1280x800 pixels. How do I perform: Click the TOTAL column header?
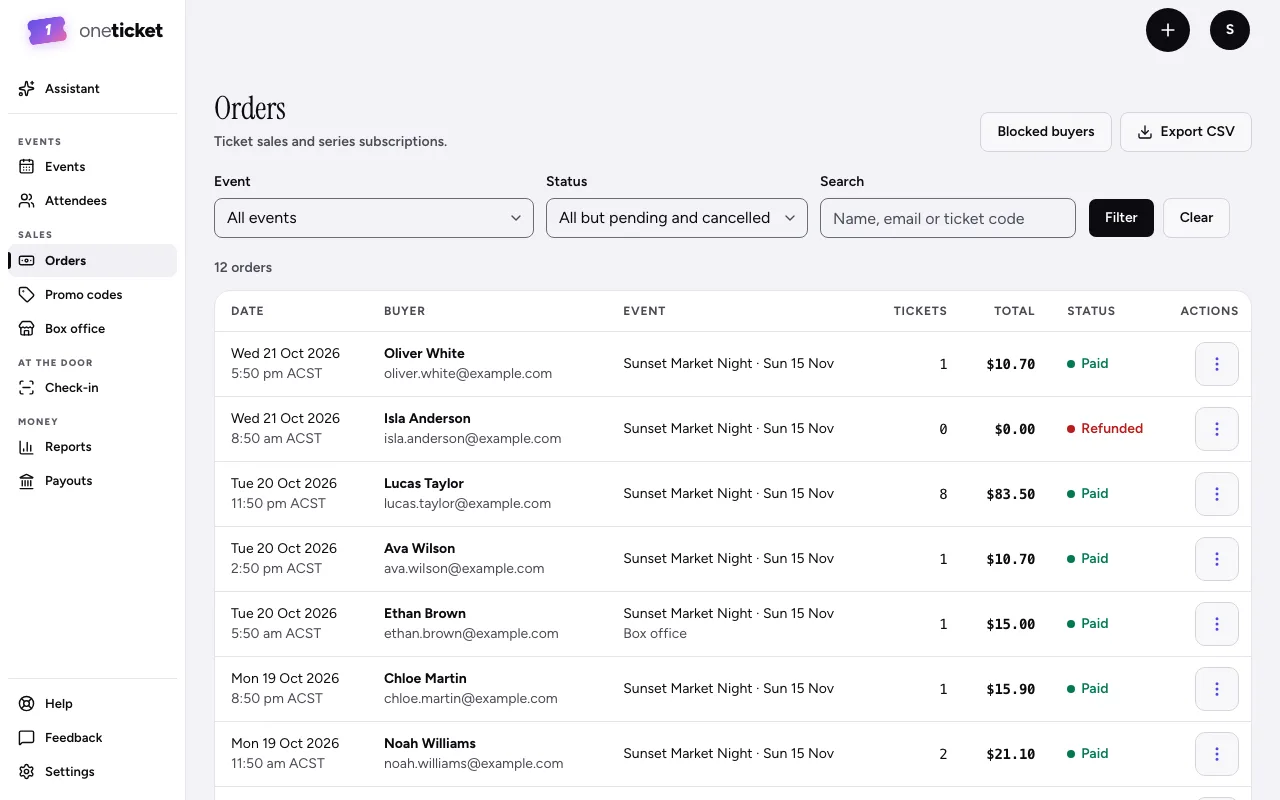click(1014, 311)
